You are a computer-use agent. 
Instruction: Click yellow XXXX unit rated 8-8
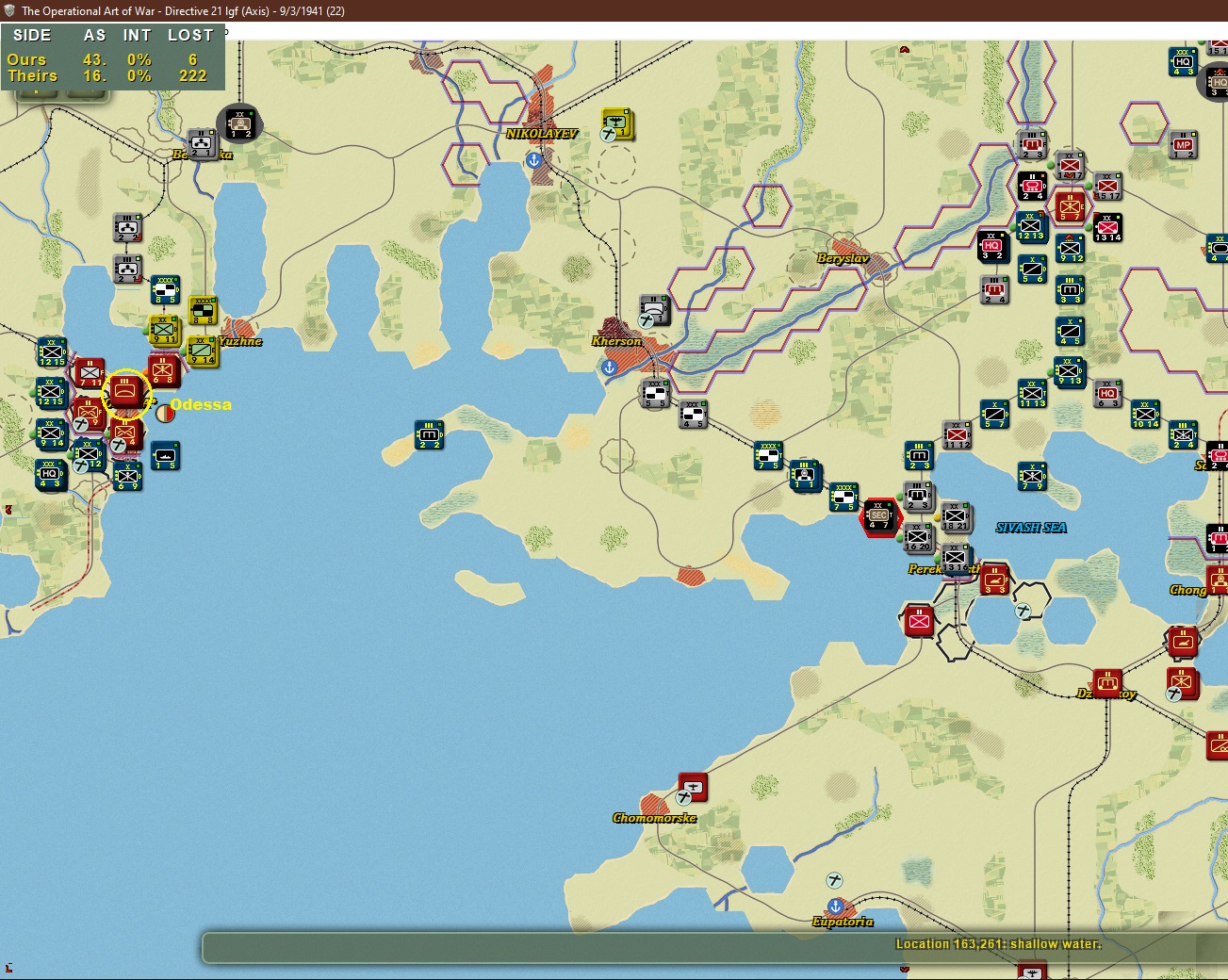coord(203,310)
